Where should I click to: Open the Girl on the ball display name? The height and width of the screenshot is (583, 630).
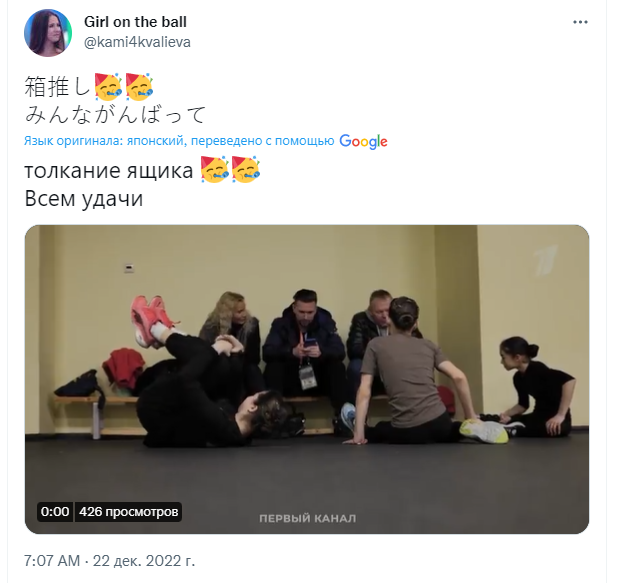point(135,22)
